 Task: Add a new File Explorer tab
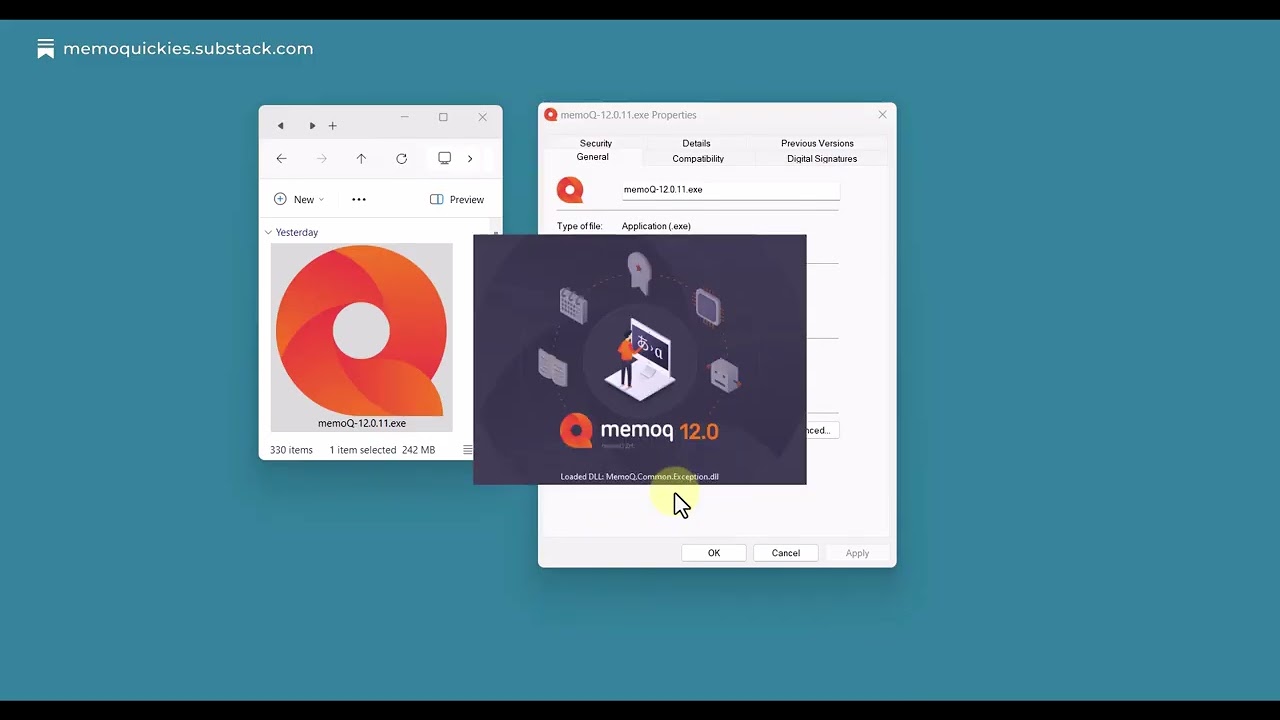[x=333, y=126]
